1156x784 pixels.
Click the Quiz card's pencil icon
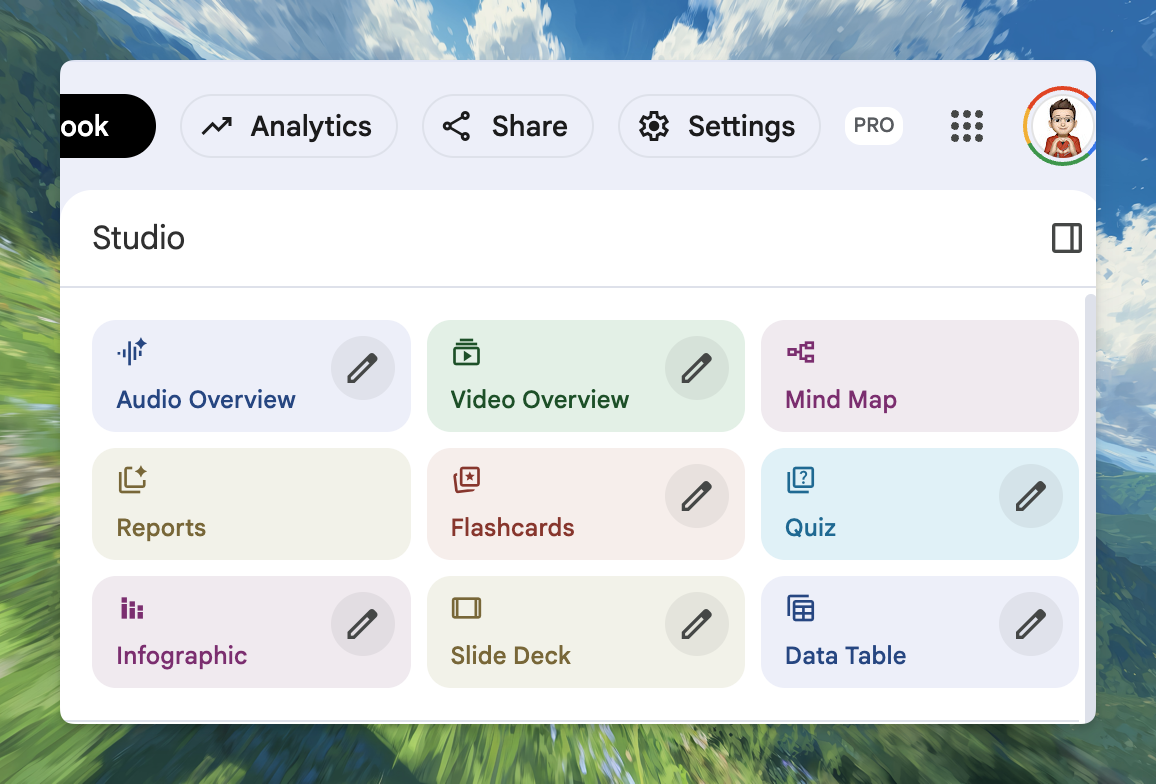click(1030, 496)
